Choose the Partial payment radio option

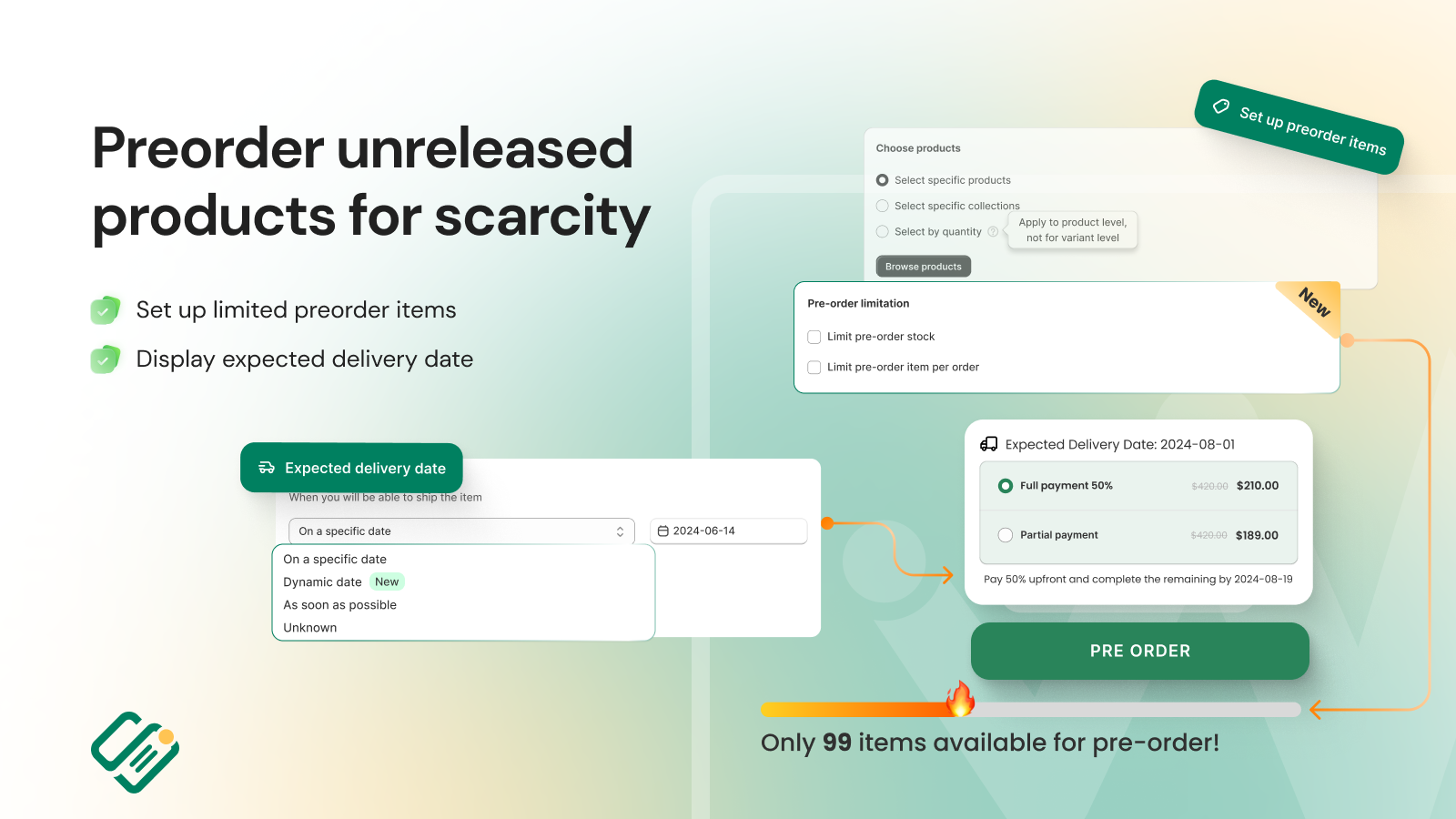[1006, 535]
